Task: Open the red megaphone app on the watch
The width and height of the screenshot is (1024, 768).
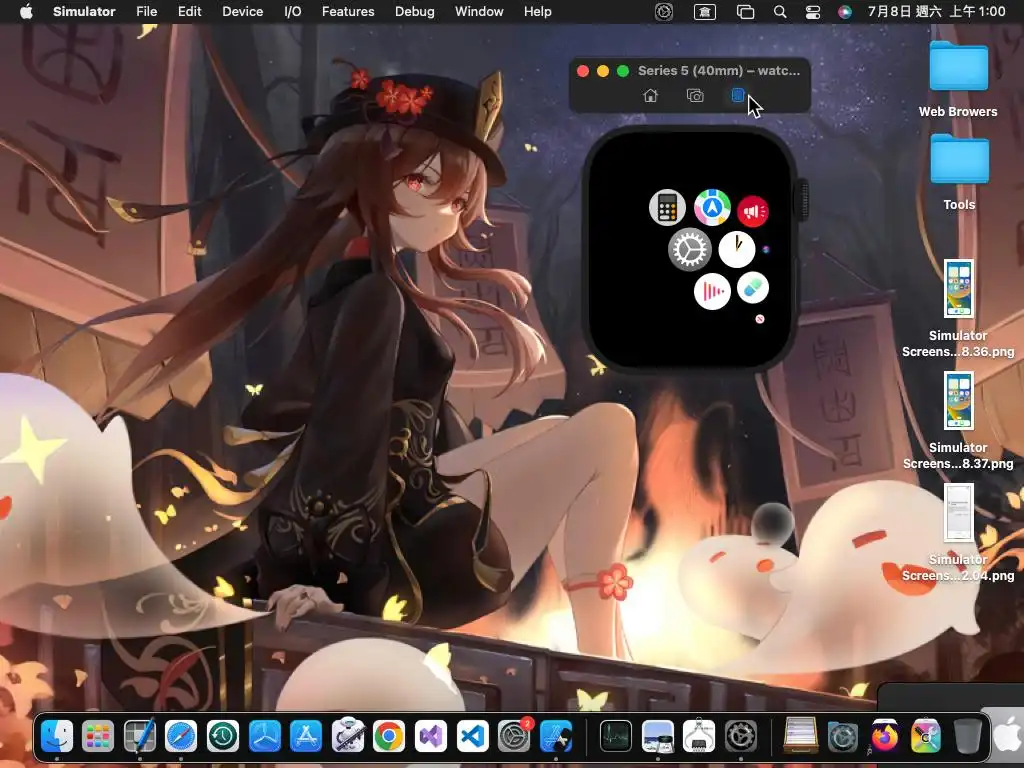Action: pos(752,211)
